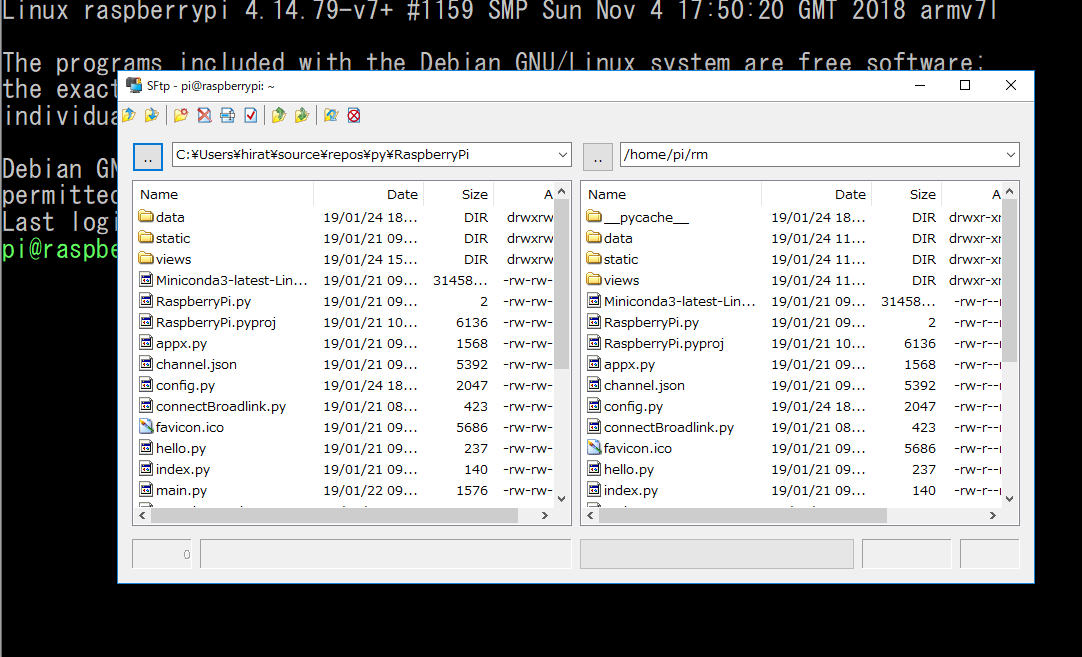Sort the remote pane by the Name column header
Viewport: 1082px width, 657px height.
pos(671,195)
